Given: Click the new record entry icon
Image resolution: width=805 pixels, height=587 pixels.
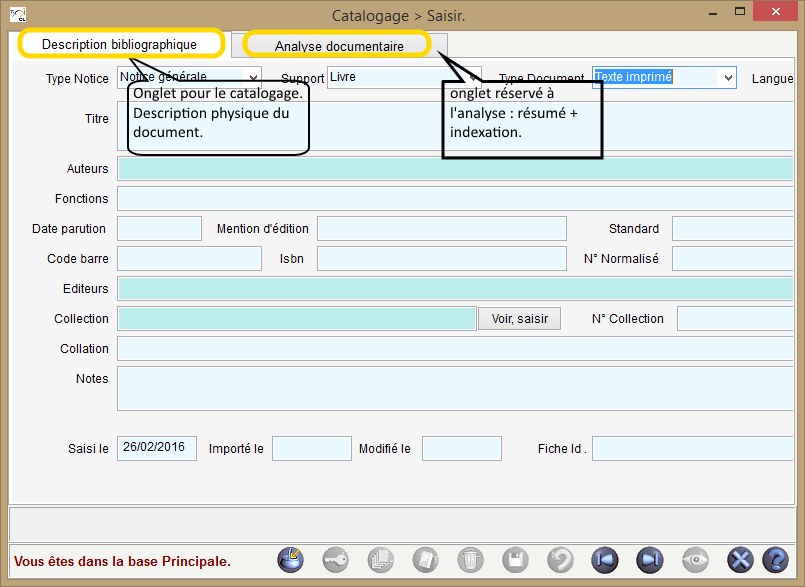Looking at the screenshot, I should click(290, 560).
